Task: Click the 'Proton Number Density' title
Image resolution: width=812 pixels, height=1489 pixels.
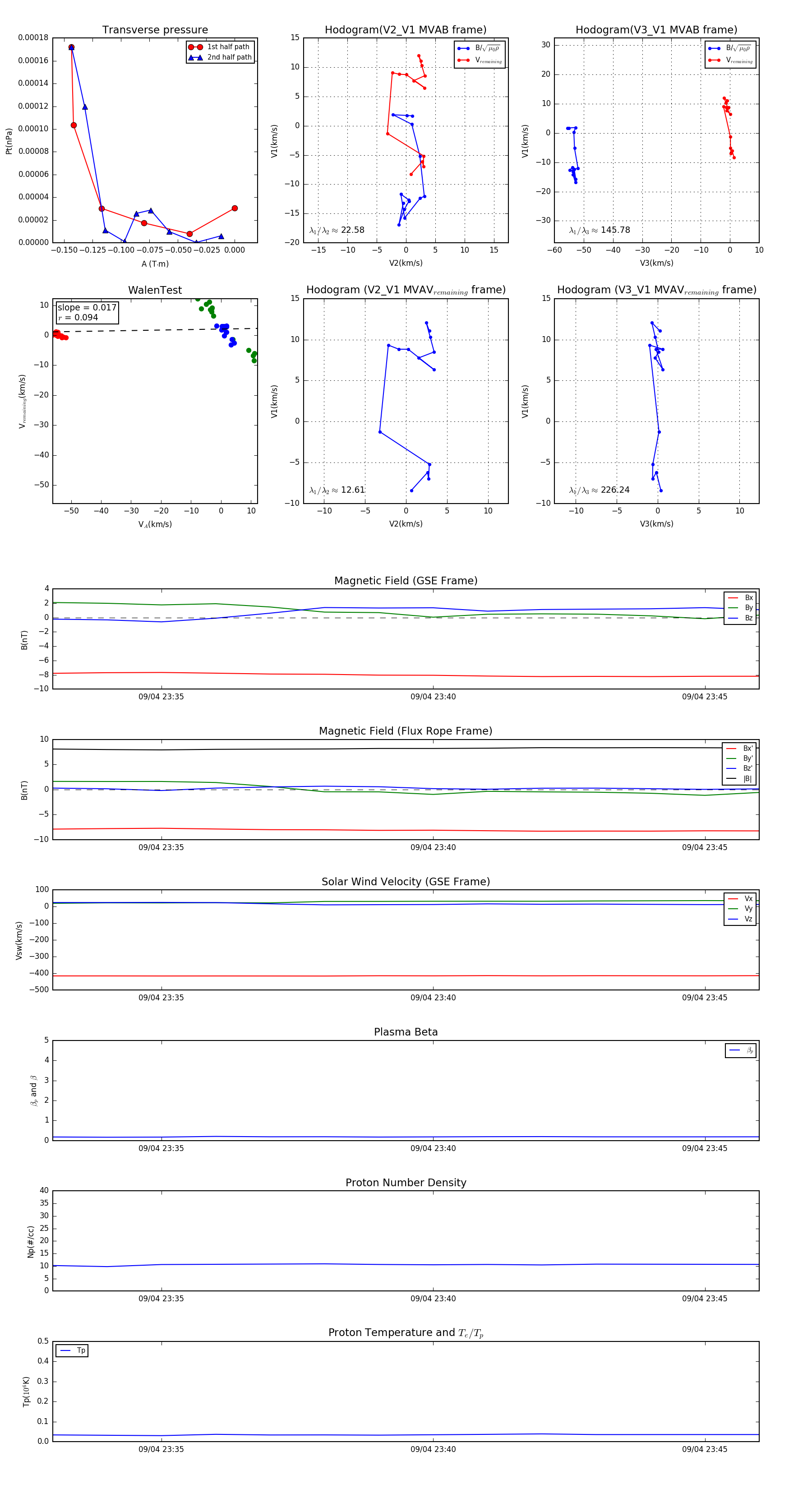Action: pos(406,1183)
